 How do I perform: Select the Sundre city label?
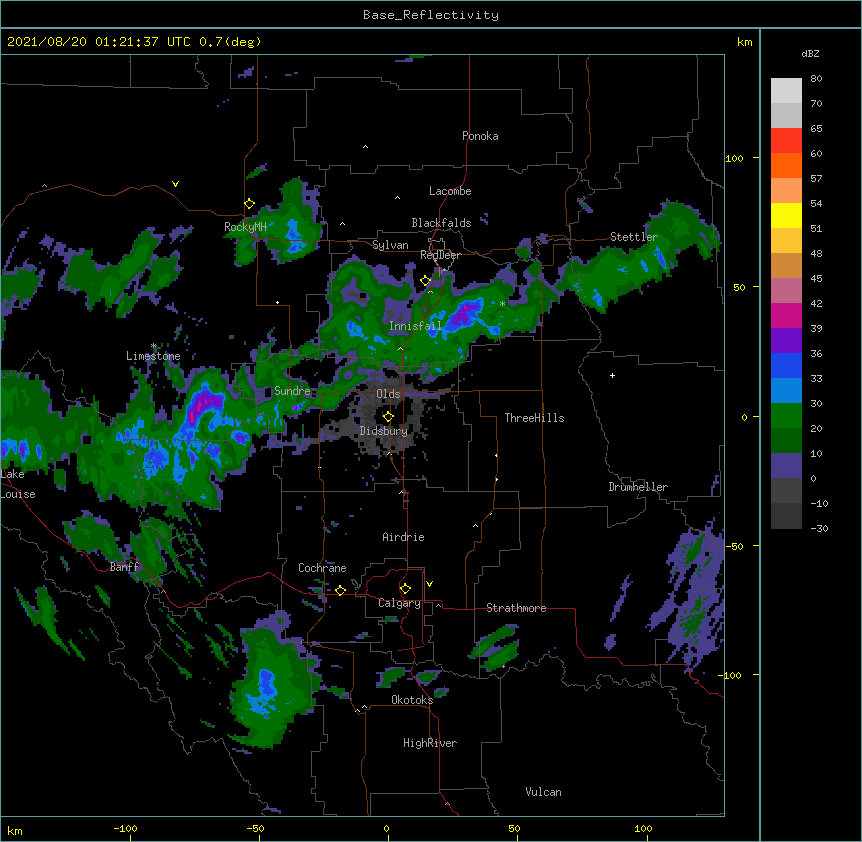coord(292,391)
